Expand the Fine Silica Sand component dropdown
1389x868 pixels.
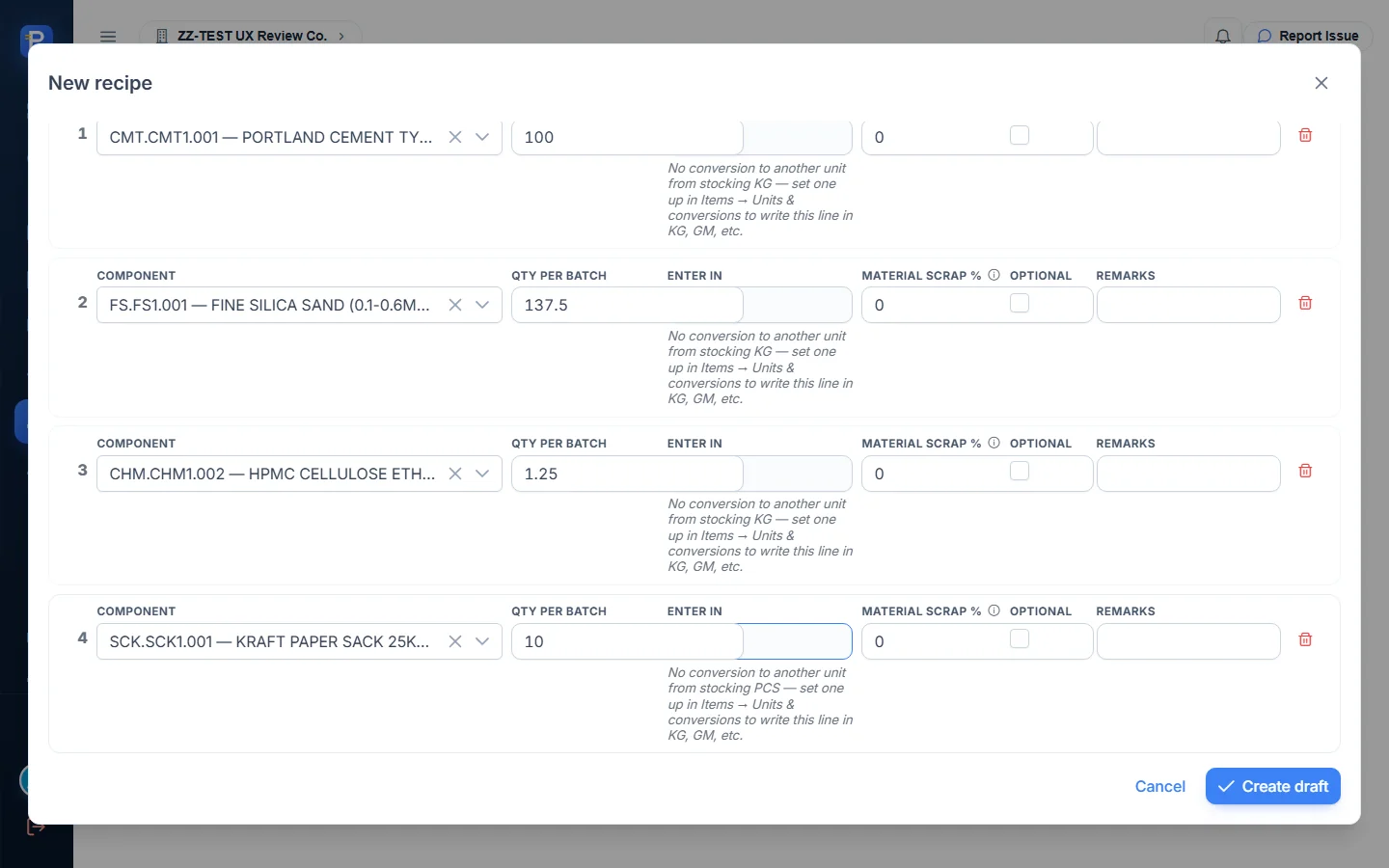pyautogui.click(x=482, y=305)
